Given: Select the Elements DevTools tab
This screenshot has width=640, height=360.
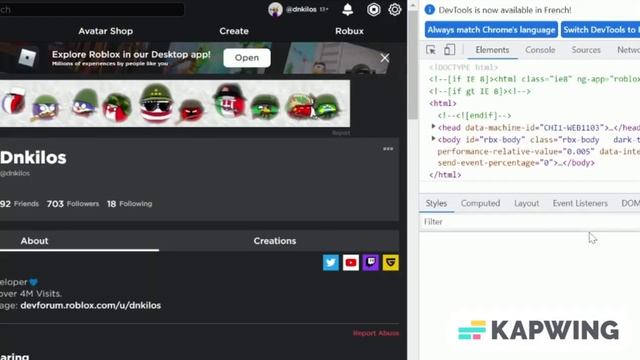Looking at the screenshot, I should 492,50.
